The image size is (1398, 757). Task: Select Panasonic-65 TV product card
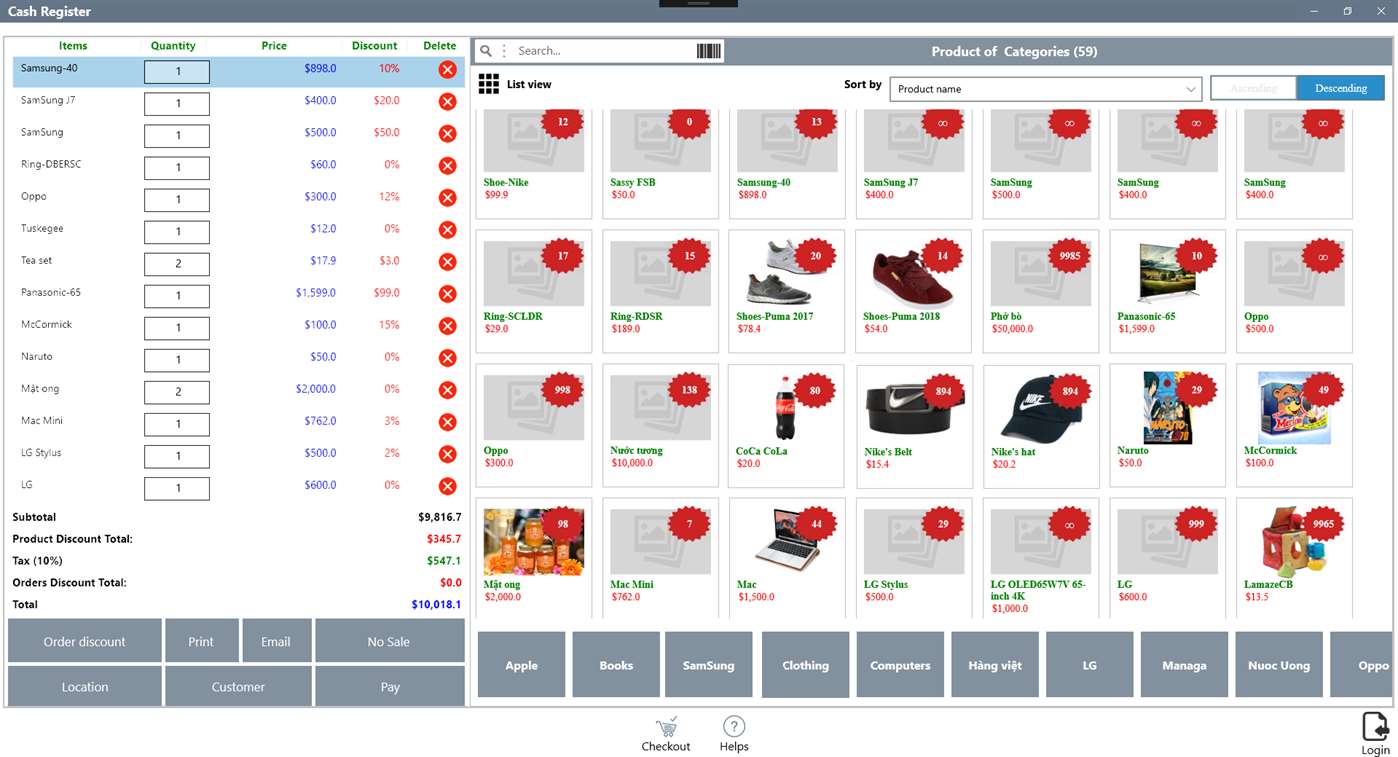[1167, 291]
